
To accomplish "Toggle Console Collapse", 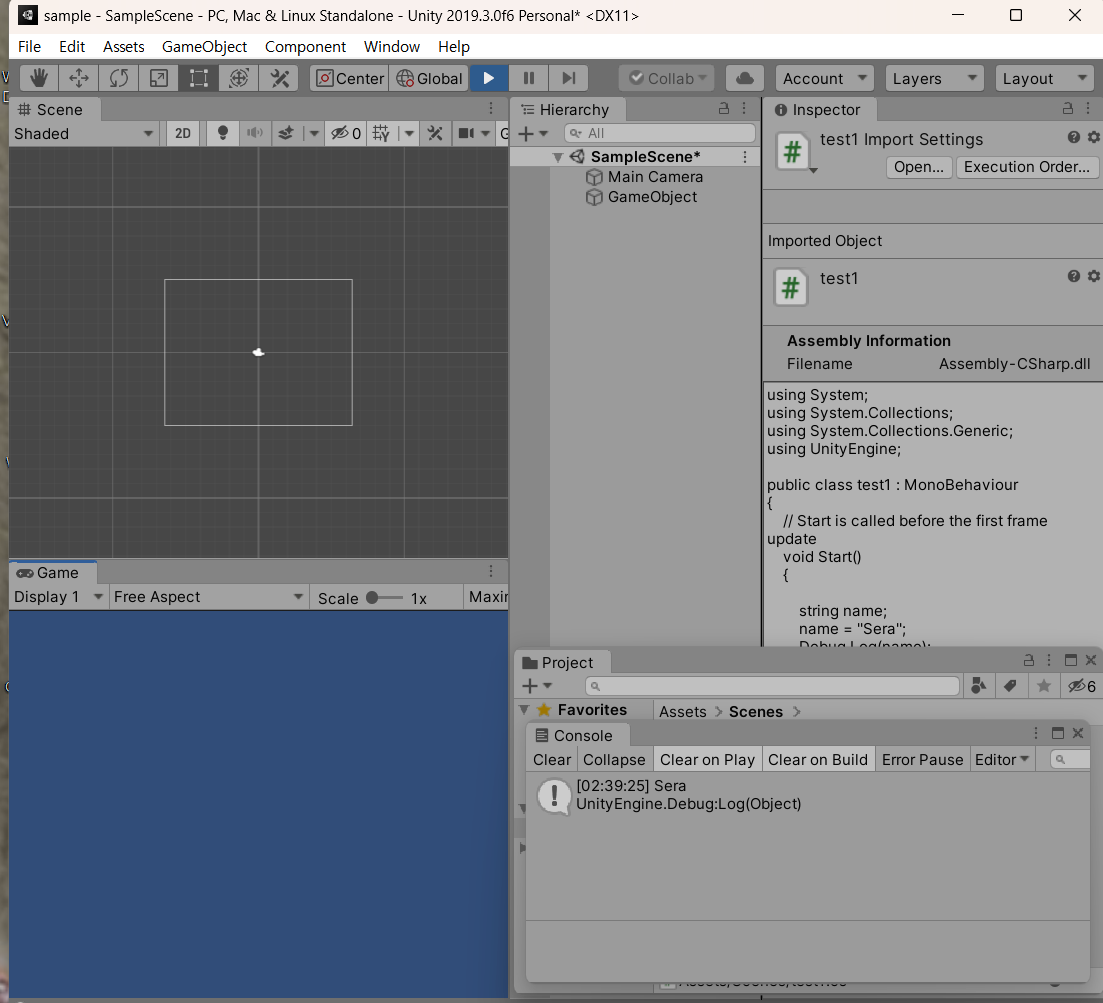I will point(614,760).
